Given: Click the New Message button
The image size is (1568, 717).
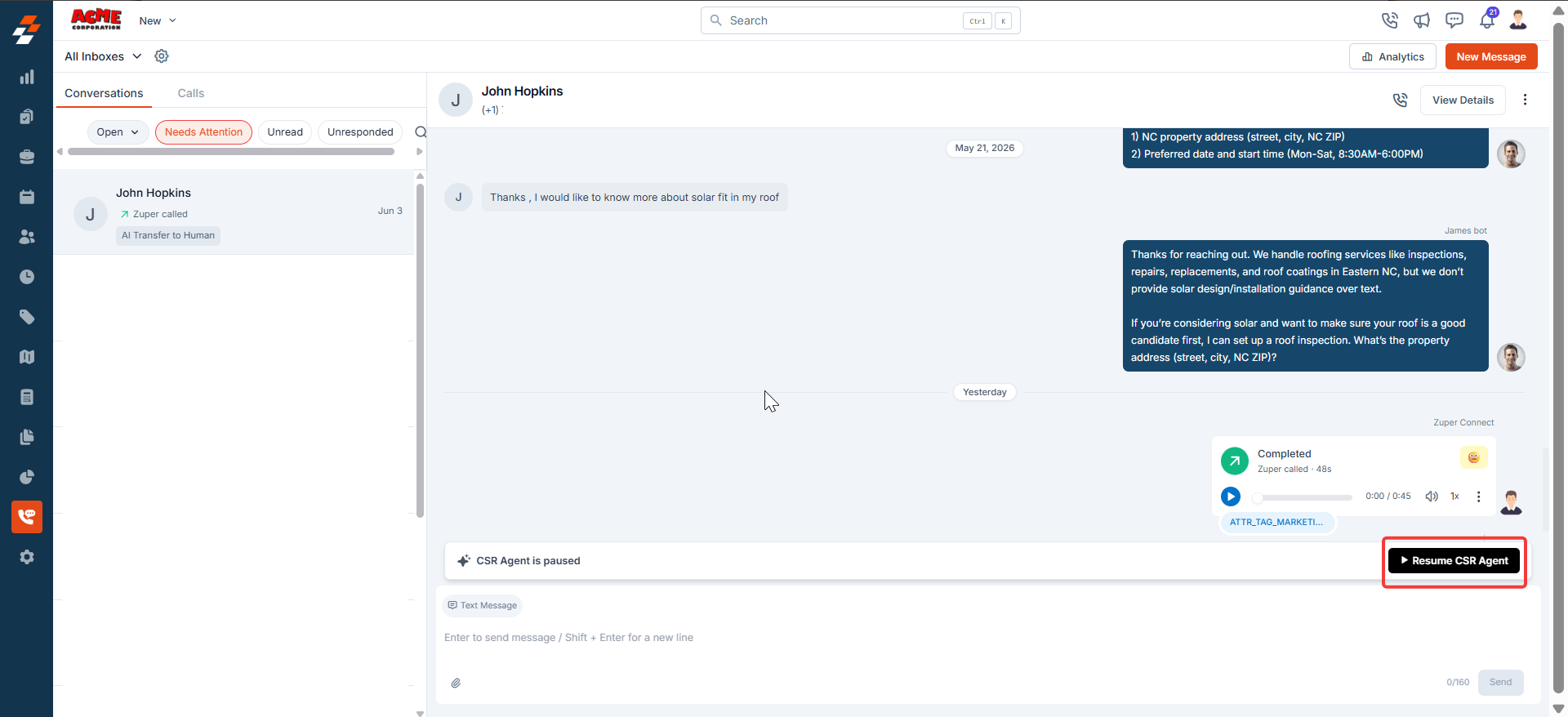Looking at the screenshot, I should (x=1491, y=57).
